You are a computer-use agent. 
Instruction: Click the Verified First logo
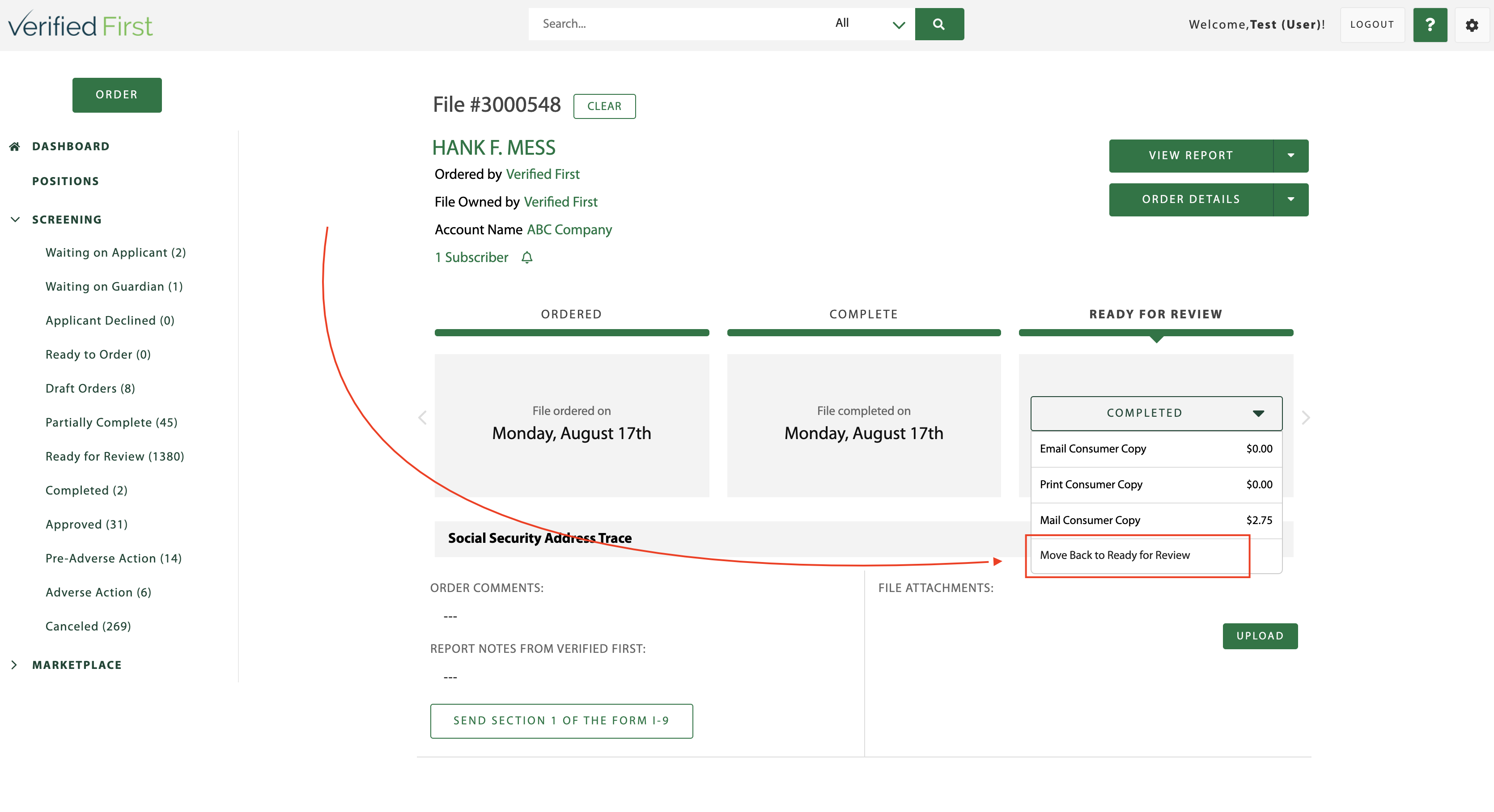coord(80,23)
